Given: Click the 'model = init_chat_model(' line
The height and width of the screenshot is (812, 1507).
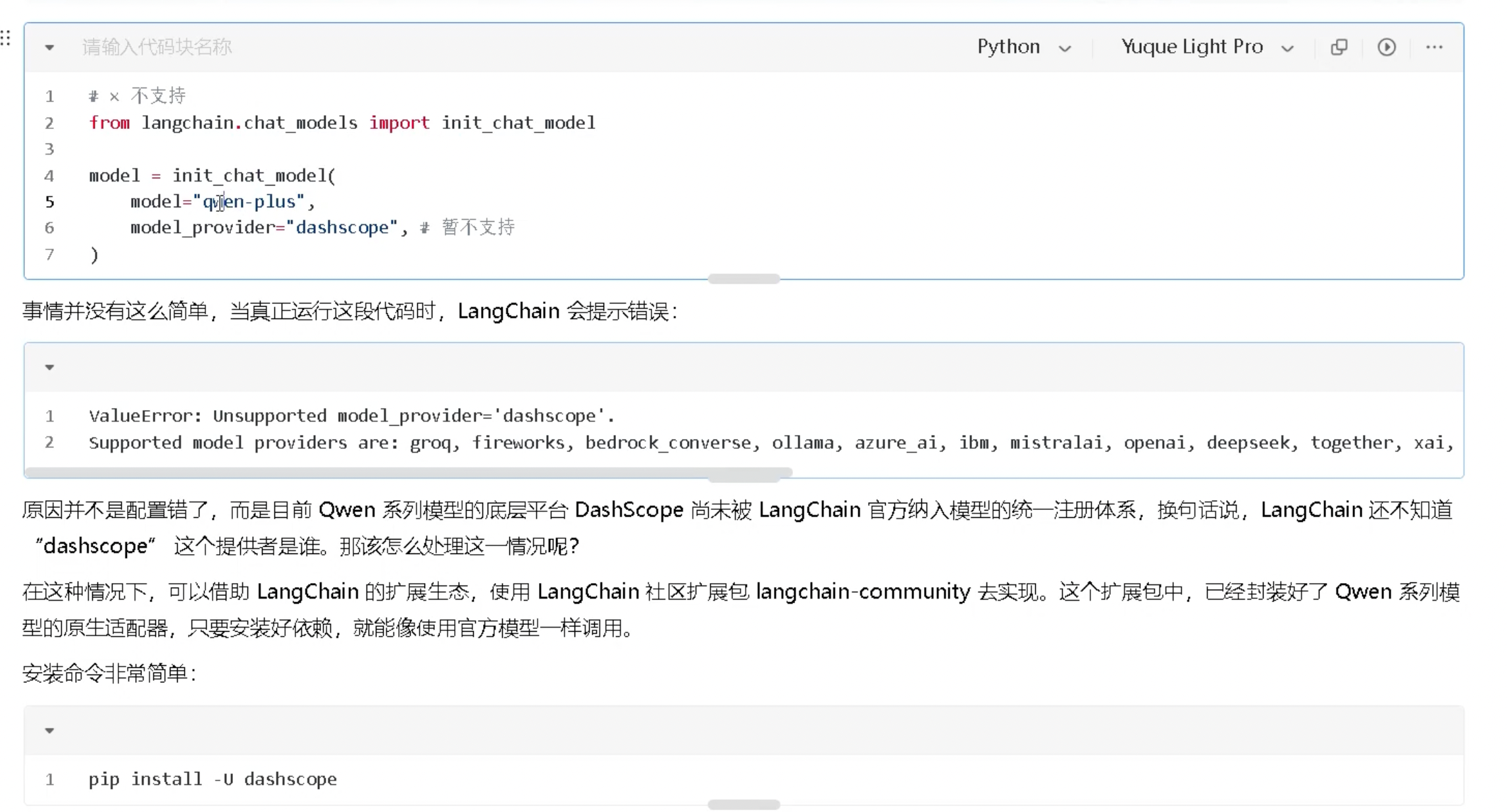Looking at the screenshot, I should pos(212,176).
